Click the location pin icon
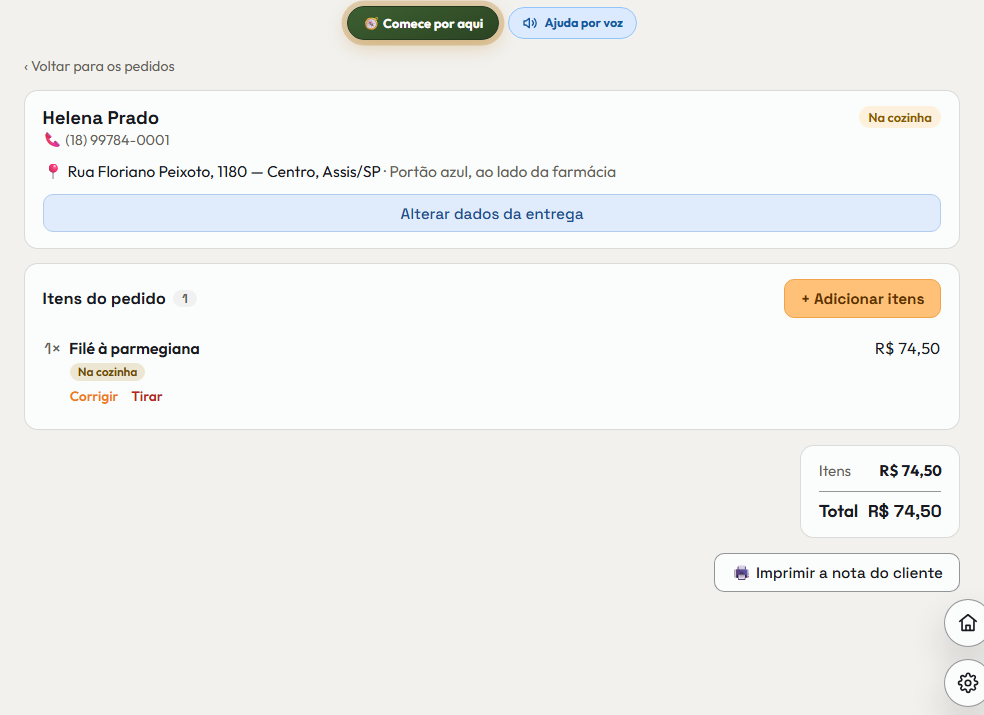The image size is (984, 715). pos(53,171)
